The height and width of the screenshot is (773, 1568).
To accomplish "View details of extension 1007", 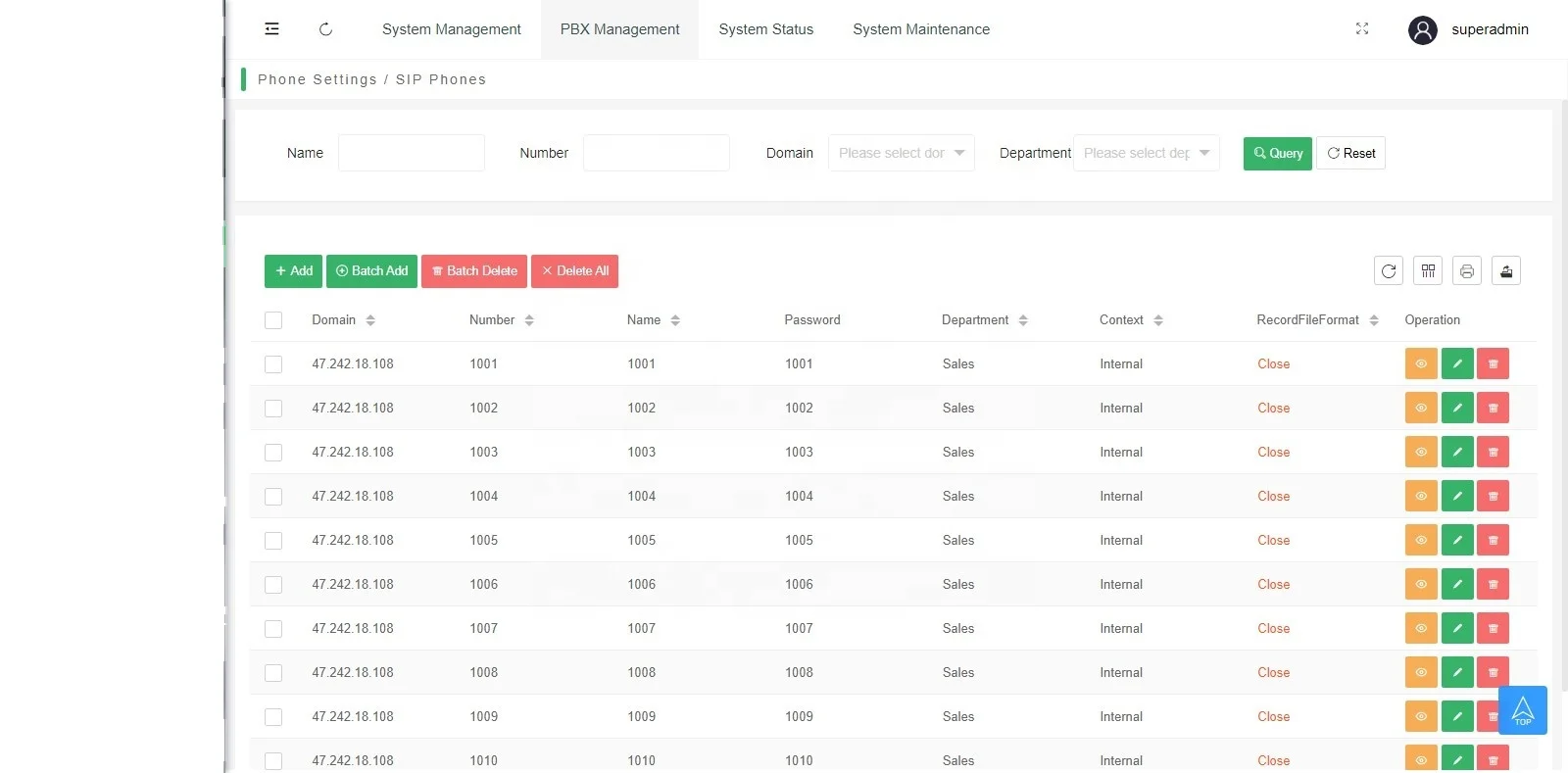I will (x=1421, y=628).
